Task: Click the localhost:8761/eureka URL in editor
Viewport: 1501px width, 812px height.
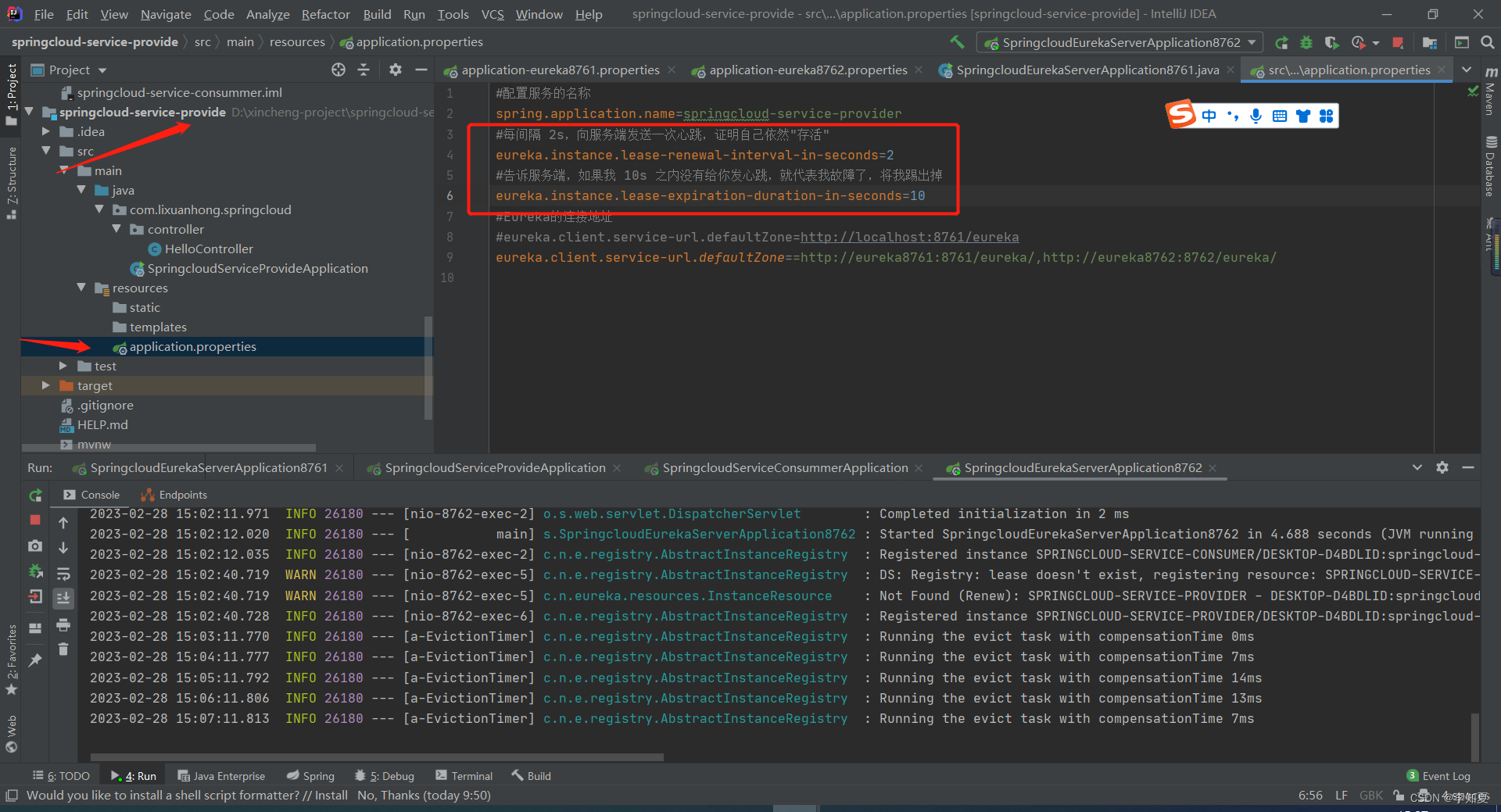Action: coord(909,237)
